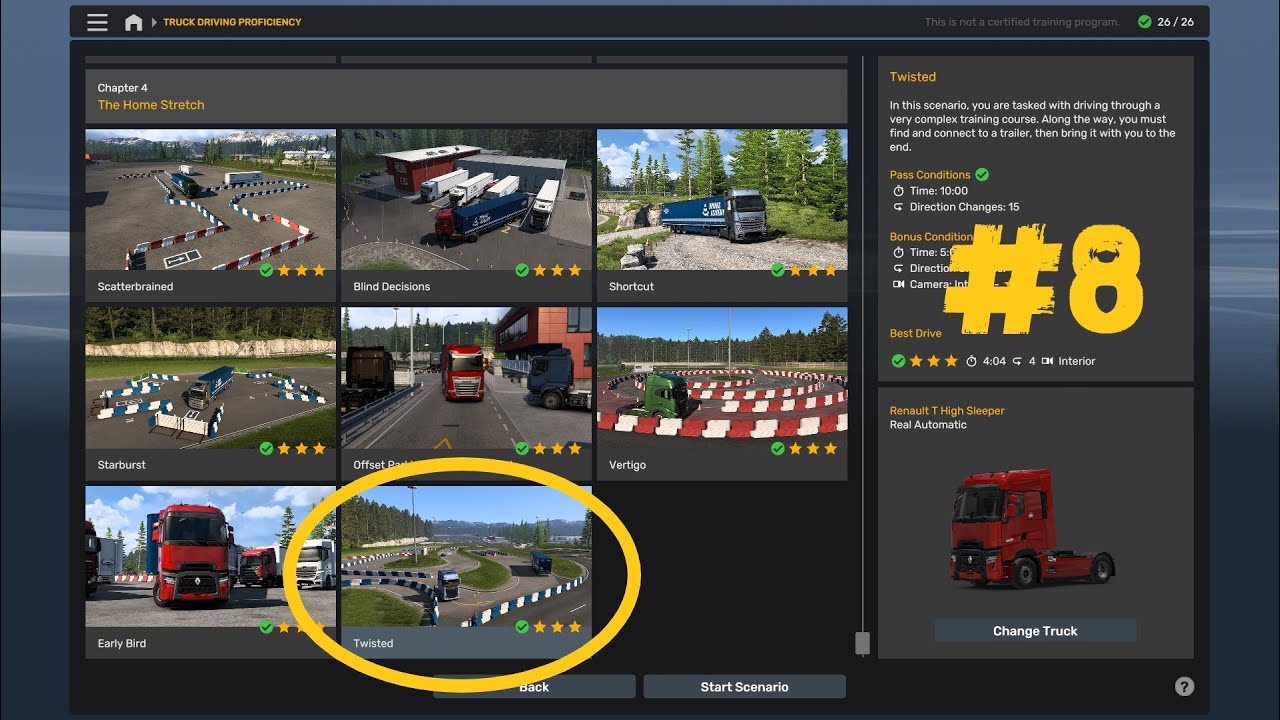
Task: Select the Early Bird scenario thumbnail
Action: point(211,557)
